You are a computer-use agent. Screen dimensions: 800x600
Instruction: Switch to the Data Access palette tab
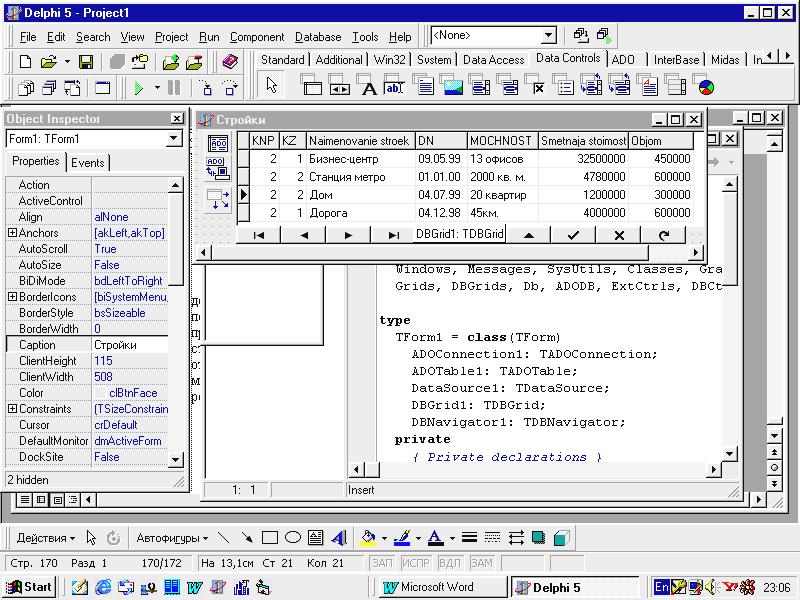[x=493, y=60]
